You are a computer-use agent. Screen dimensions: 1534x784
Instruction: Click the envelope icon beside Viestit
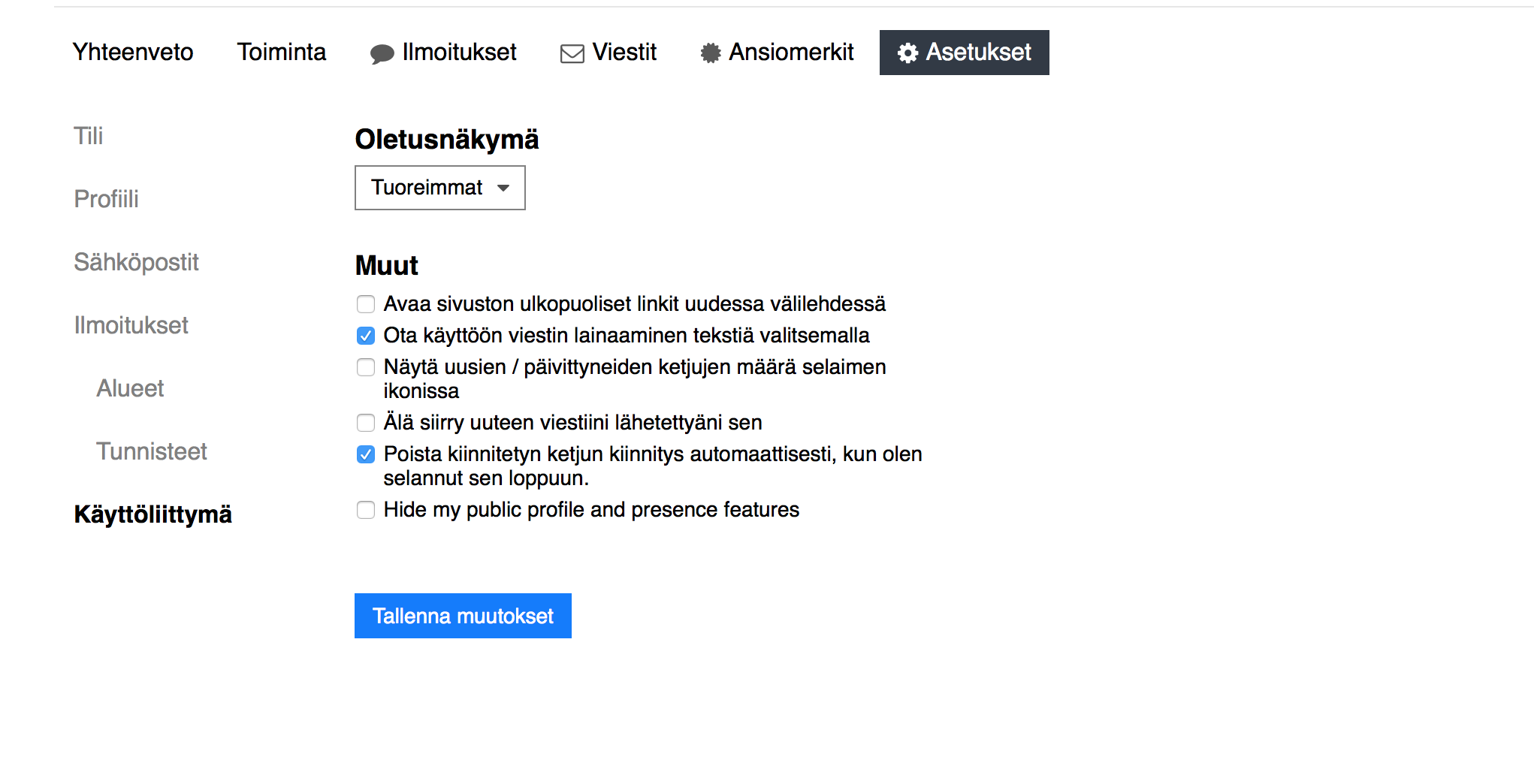572,53
